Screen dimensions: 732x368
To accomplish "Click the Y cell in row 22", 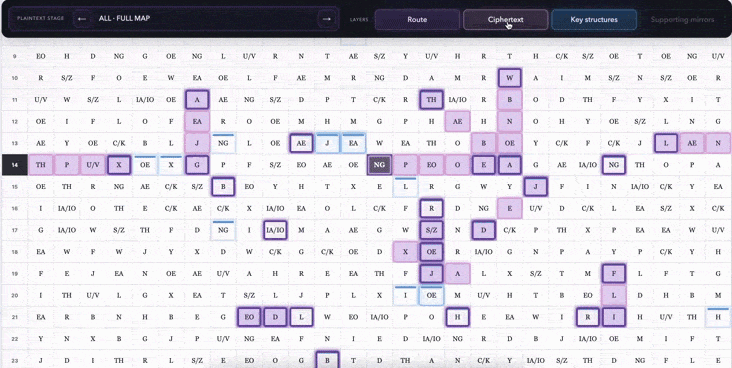I will [41, 339].
